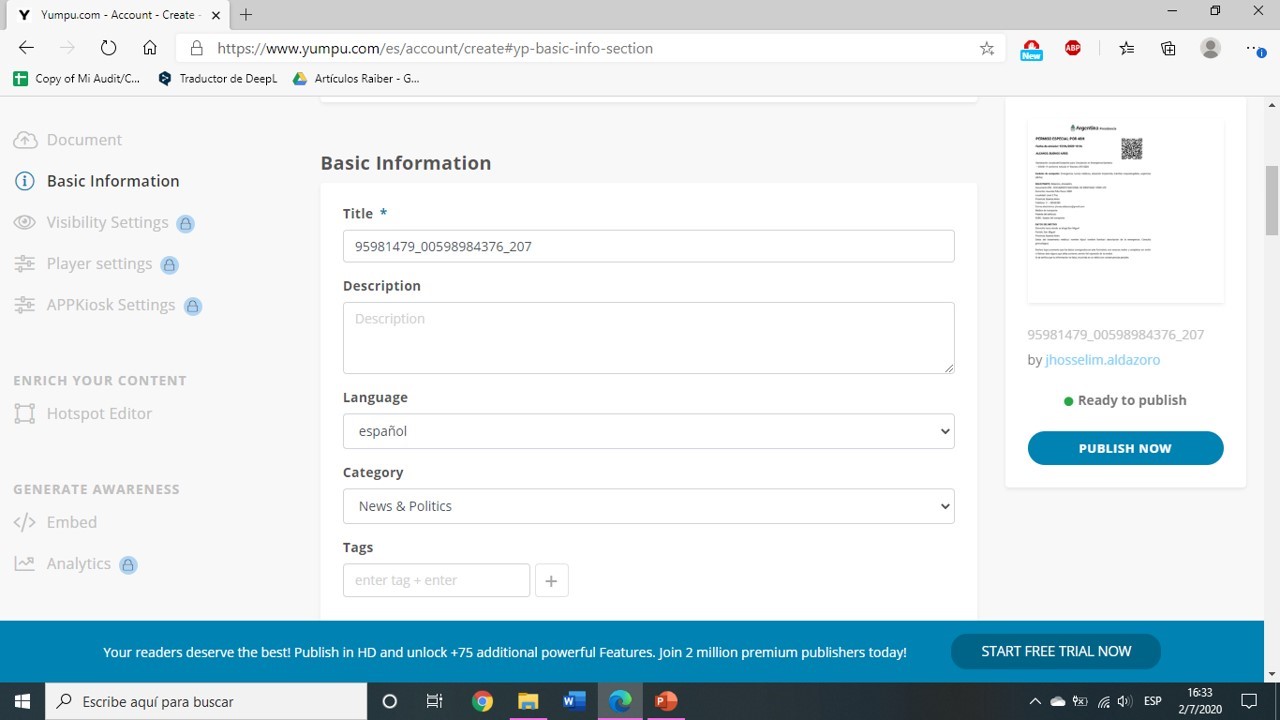Click the document preview thumbnail
Viewport: 1280px width, 720px height.
click(x=1125, y=210)
